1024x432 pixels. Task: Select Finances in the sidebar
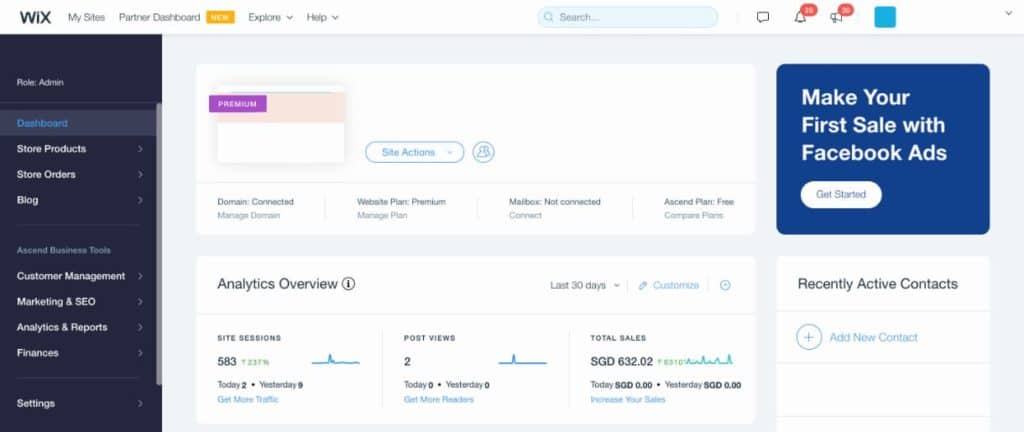(38, 352)
